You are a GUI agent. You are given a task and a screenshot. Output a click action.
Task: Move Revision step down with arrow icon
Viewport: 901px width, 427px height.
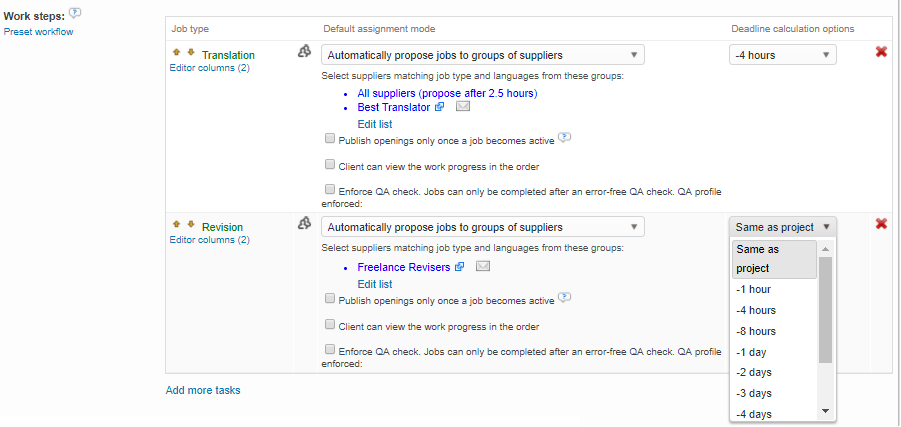pyautogui.click(x=190, y=225)
